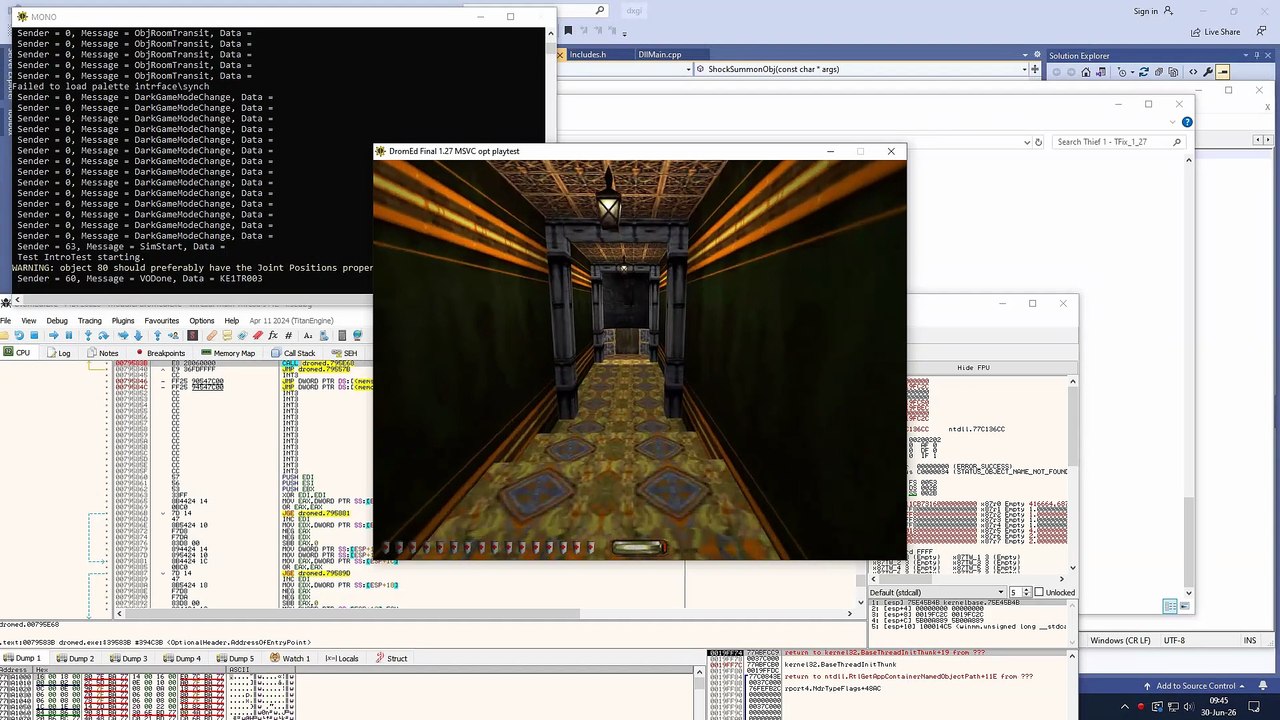This screenshot has width=1280, height=720.
Task: Select the Dump 3 tab
Action: click(x=129, y=659)
